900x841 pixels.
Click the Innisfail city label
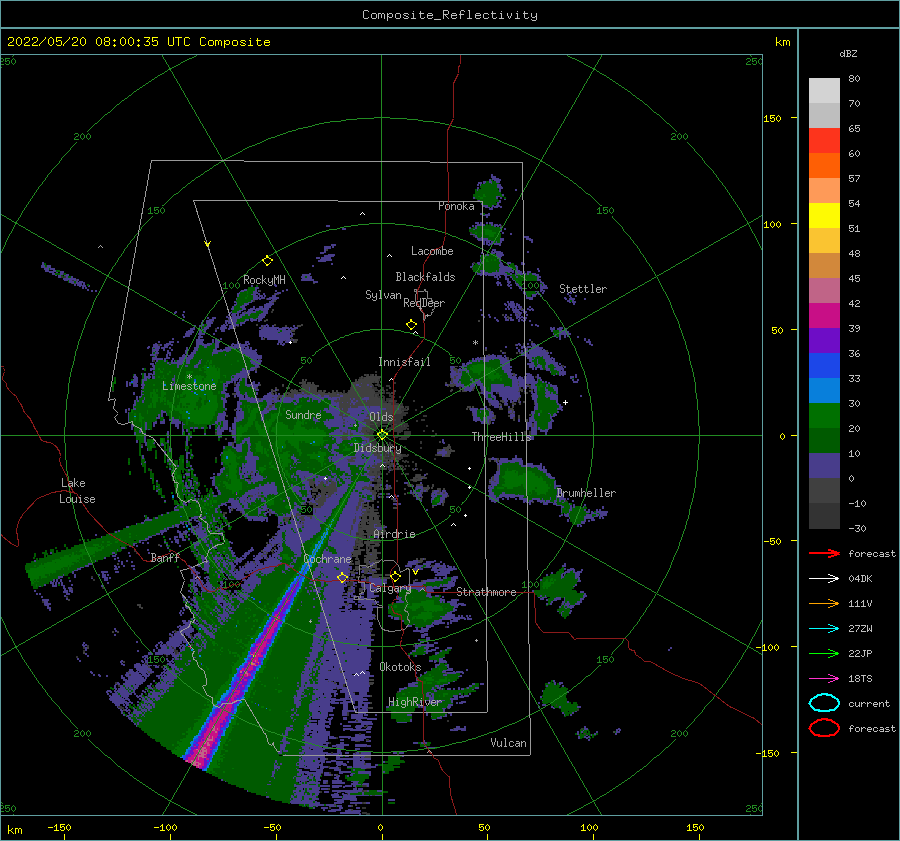pos(404,362)
